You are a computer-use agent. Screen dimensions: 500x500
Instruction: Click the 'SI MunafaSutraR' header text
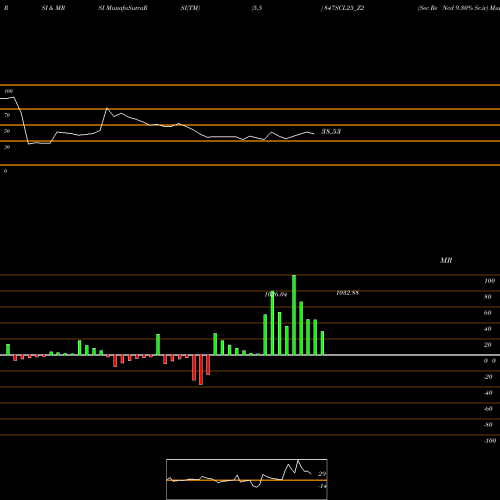(x=123, y=8)
